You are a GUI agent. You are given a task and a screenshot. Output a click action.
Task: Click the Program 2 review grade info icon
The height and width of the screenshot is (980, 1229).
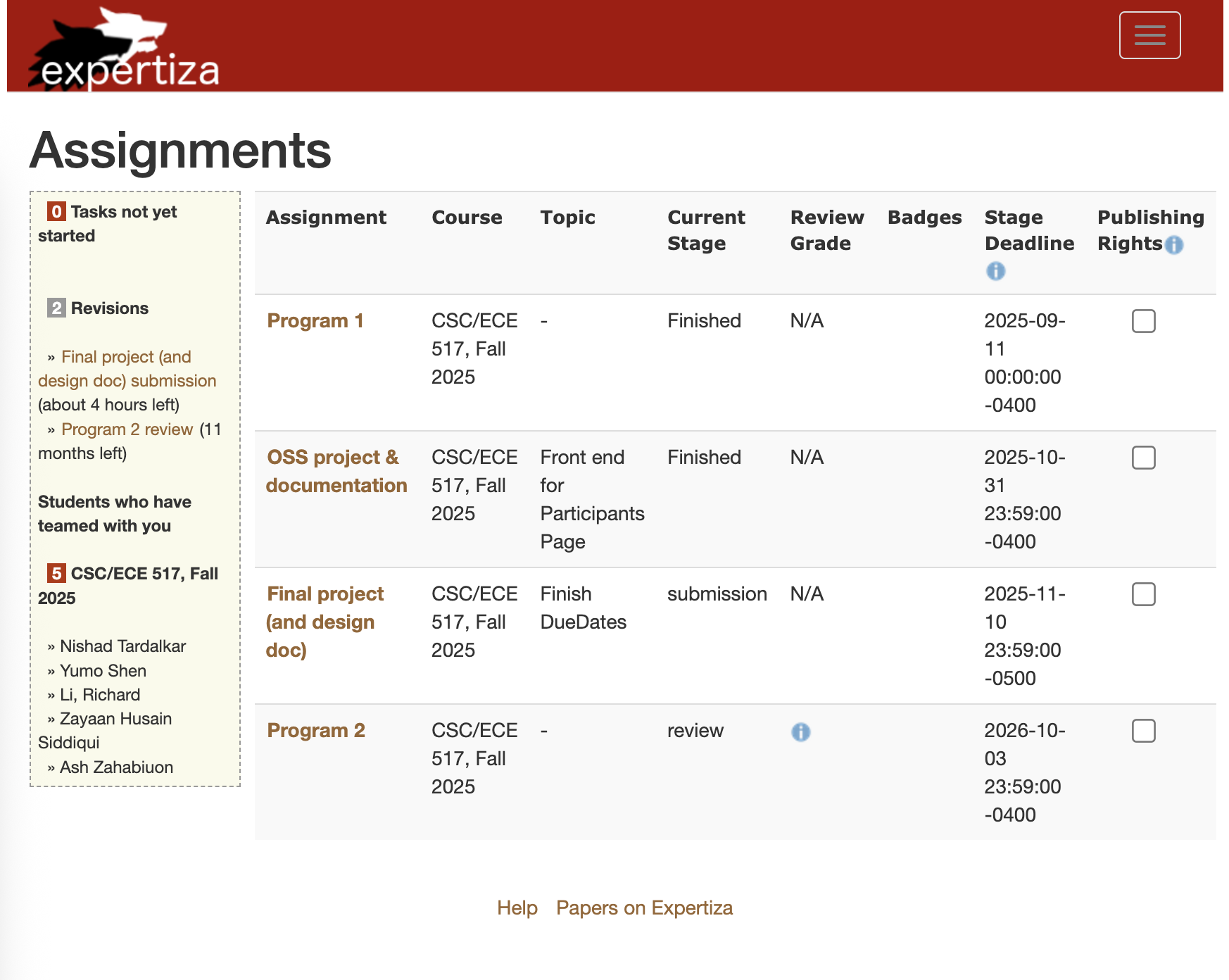(800, 732)
